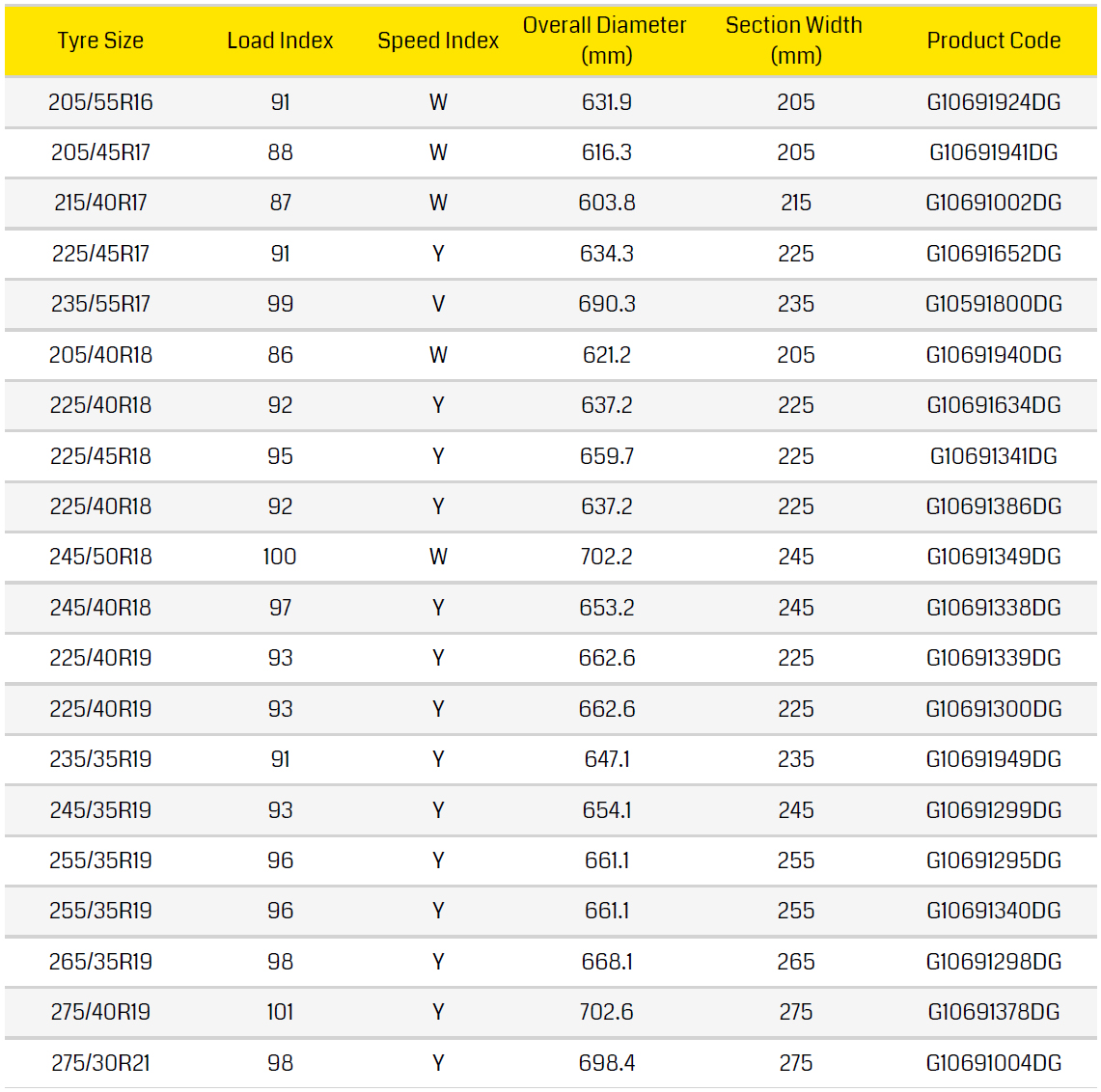
Task: Click the Speed Index header
Action: (x=438, y=41)
